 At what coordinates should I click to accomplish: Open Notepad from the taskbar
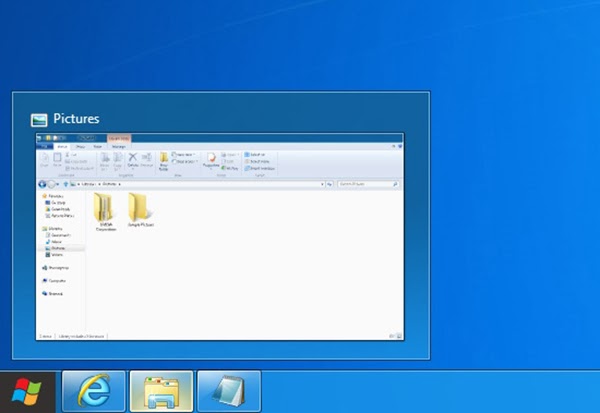229,391
